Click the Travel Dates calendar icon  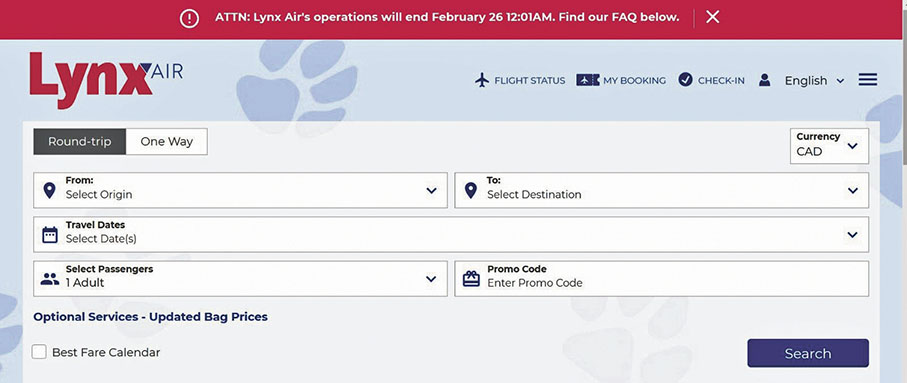click(50, 234)
